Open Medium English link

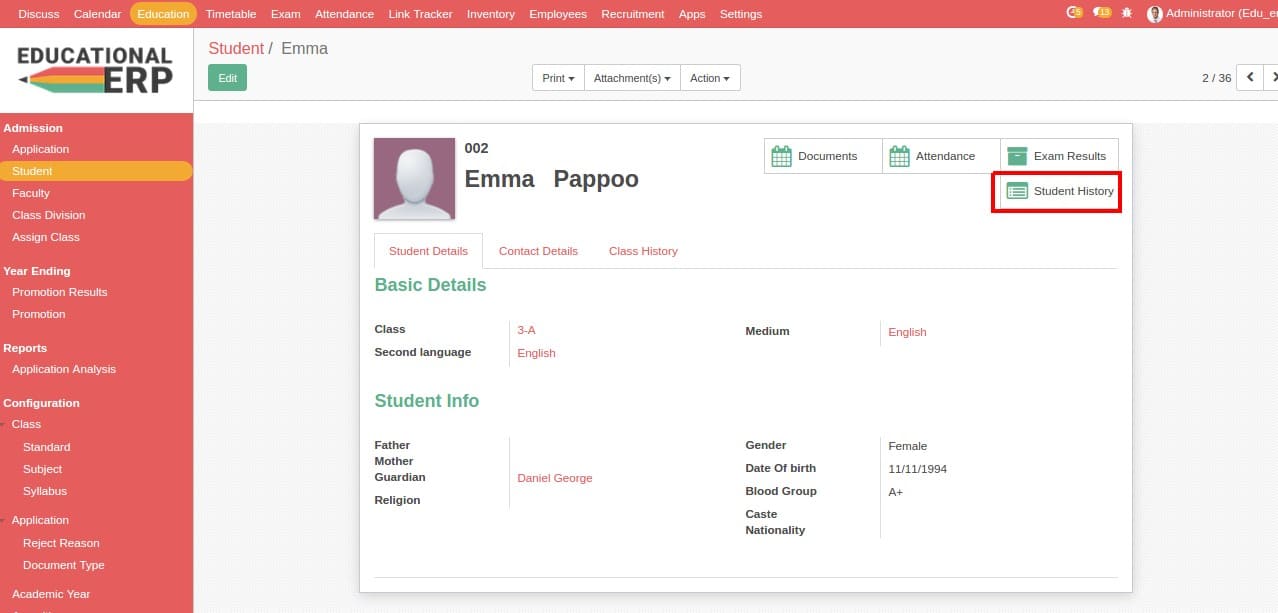click(x=907, y=332)
